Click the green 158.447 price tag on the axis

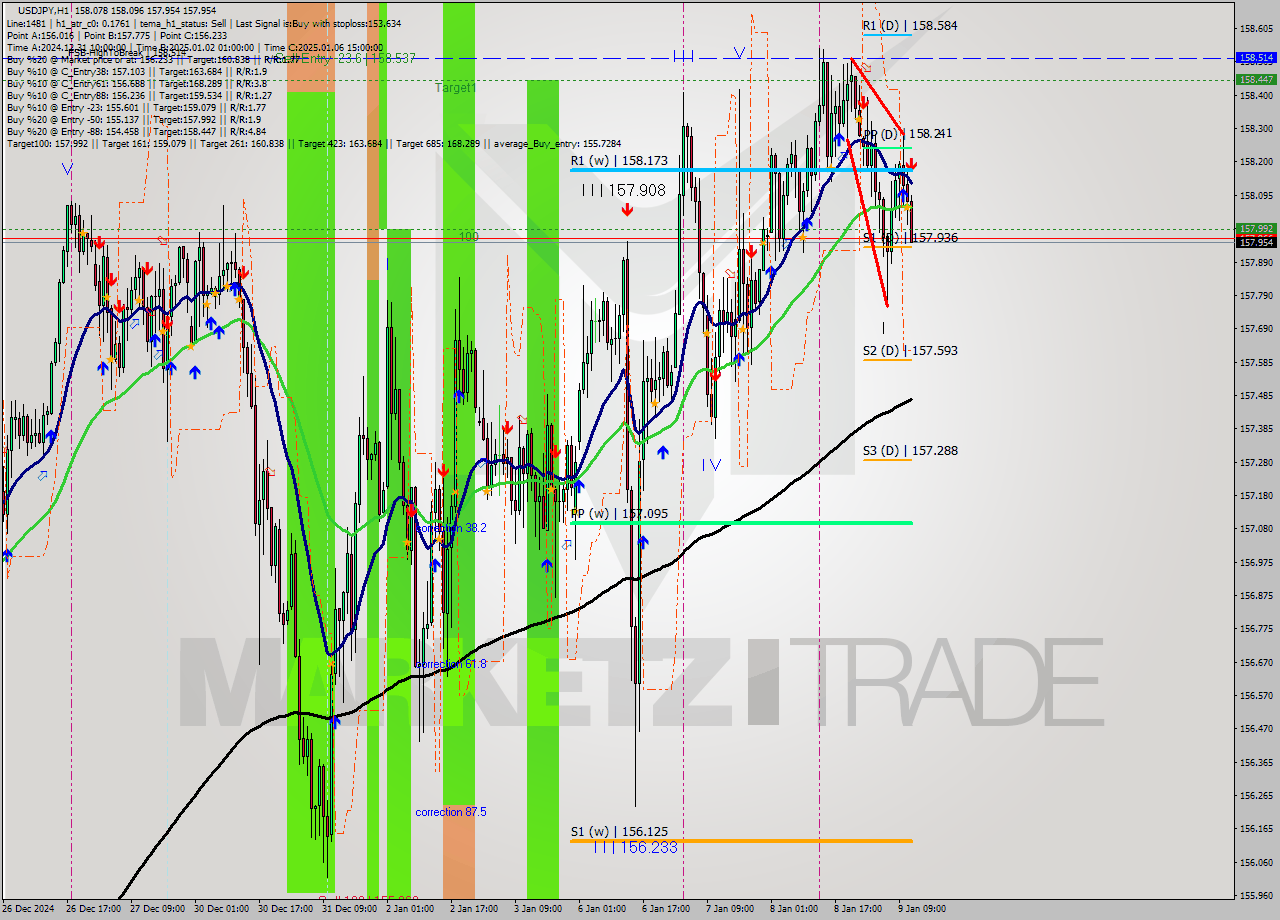point(1256,79)
